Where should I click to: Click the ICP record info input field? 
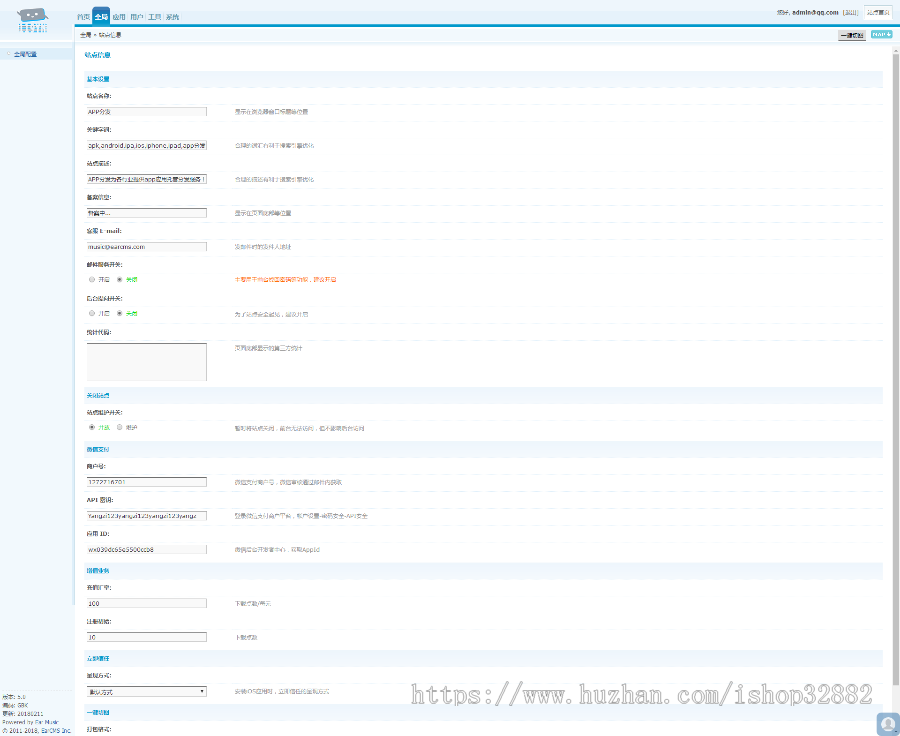coord(146,213)
